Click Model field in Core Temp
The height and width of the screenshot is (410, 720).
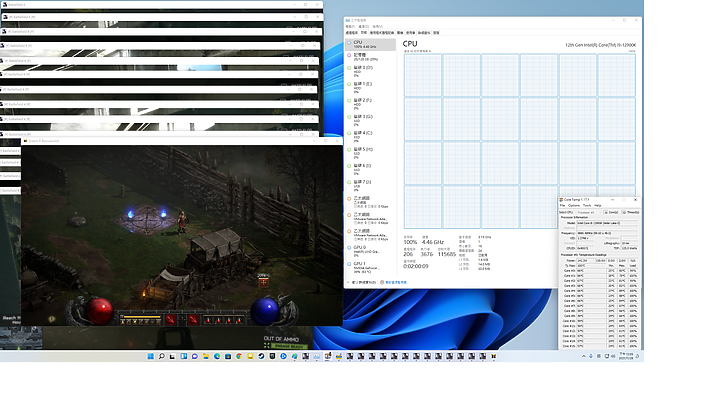tap(608, 223)
